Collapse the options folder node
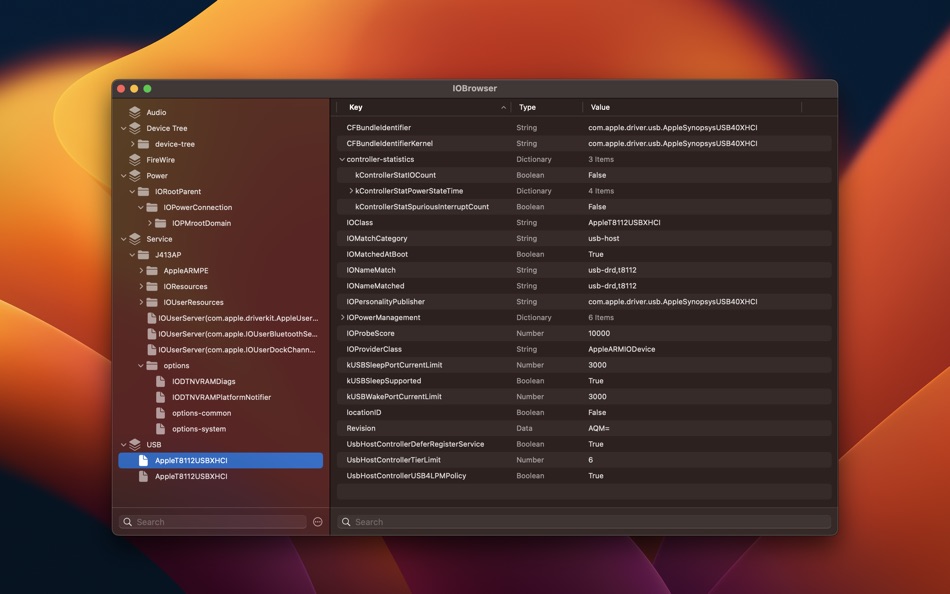 [141, 365]
